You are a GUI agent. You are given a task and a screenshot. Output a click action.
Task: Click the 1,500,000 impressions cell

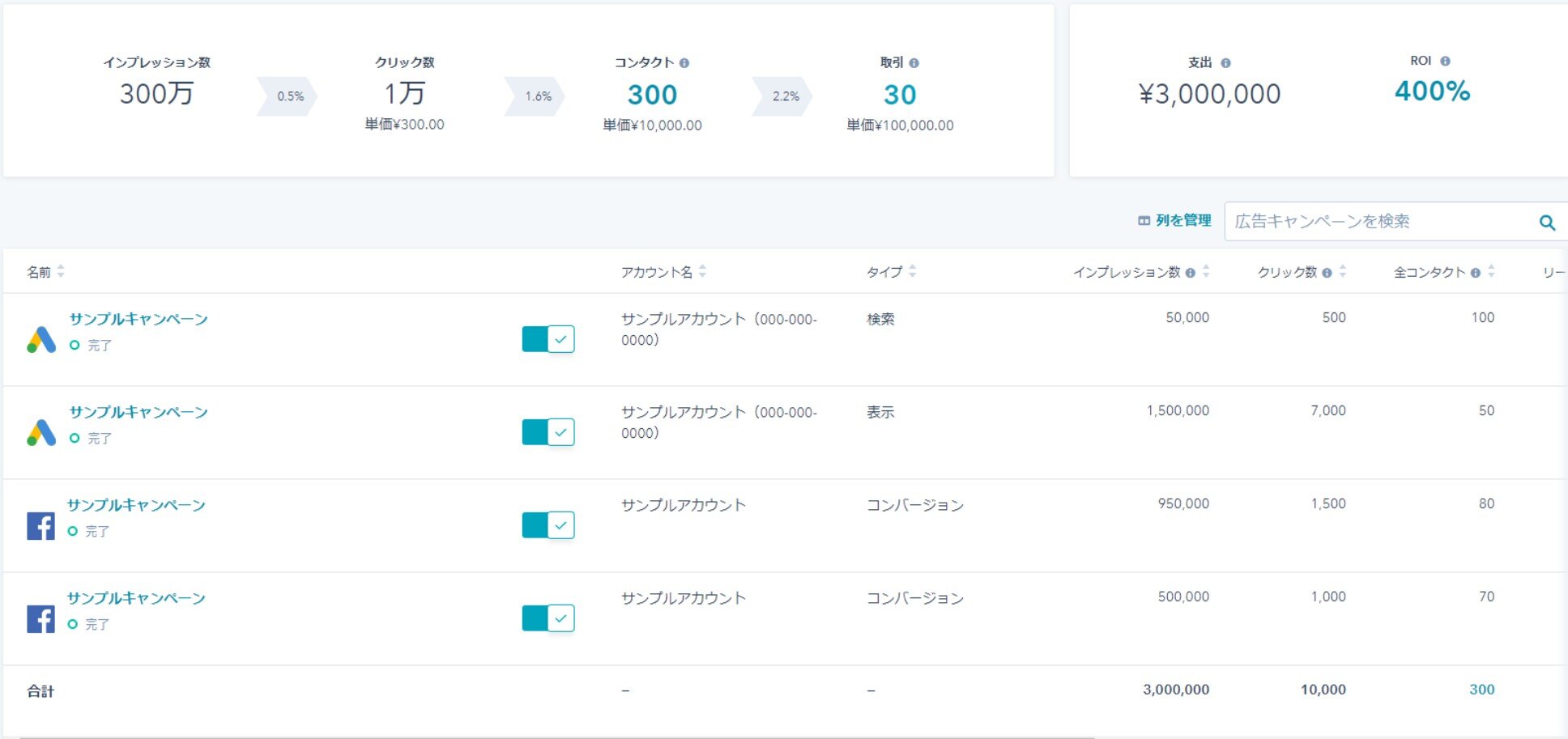[x=1178, y=411]
